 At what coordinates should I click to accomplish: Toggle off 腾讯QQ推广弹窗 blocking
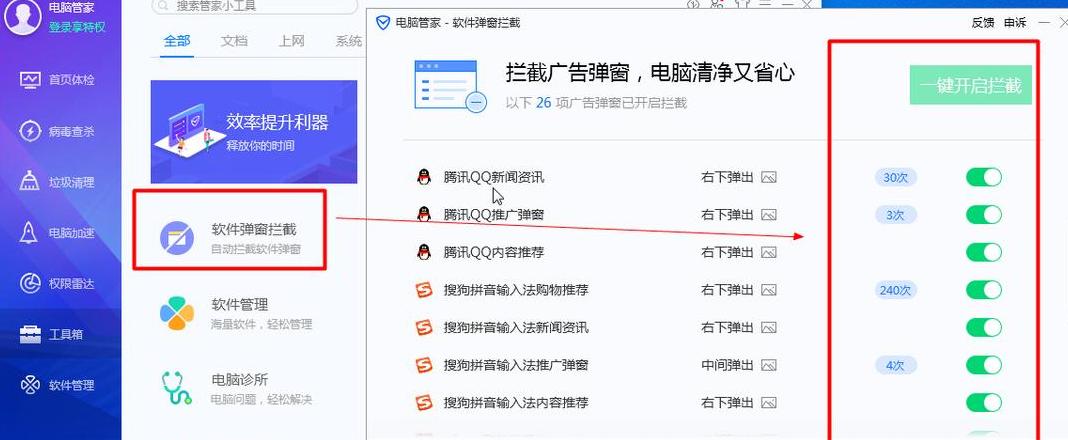984,215
